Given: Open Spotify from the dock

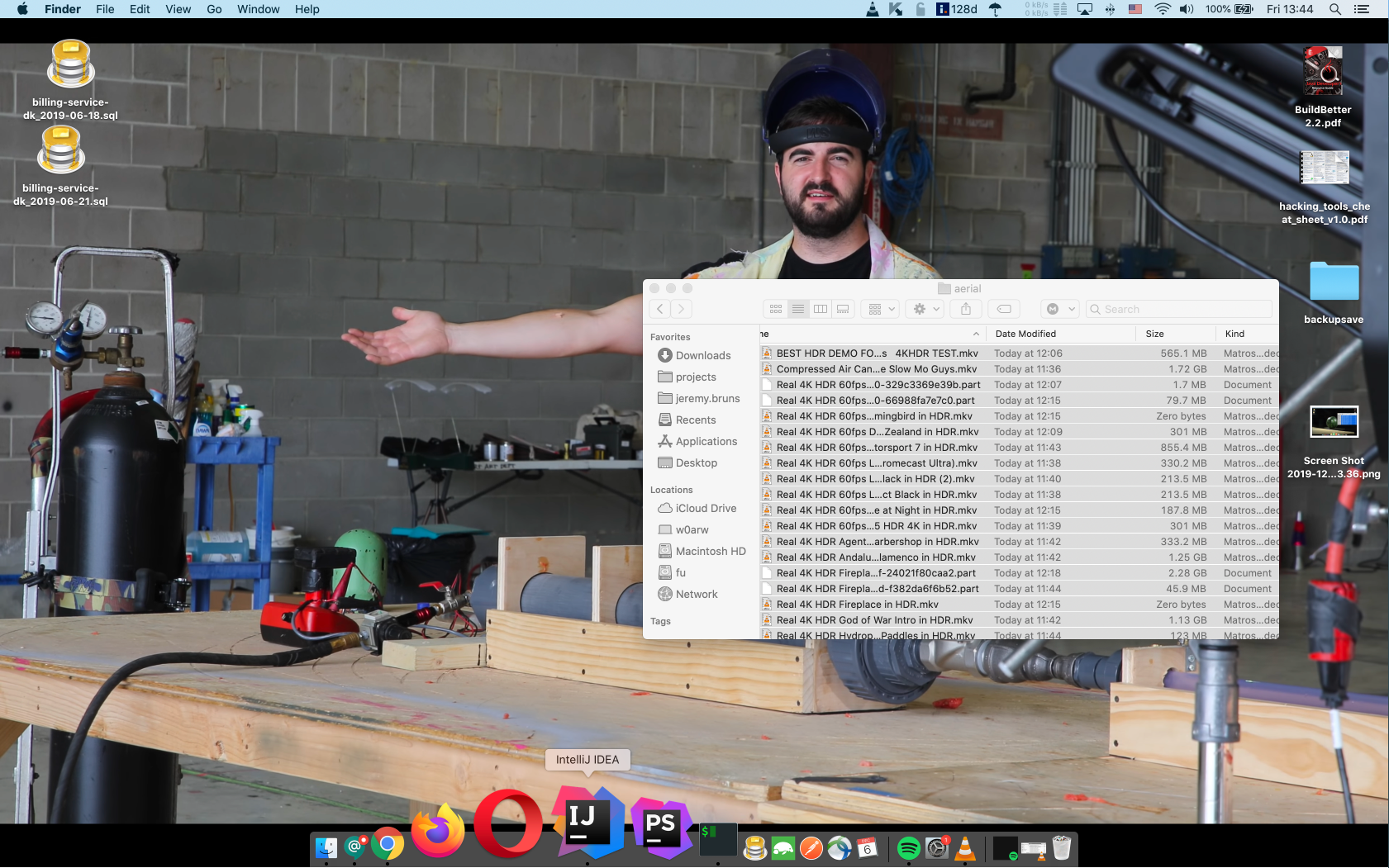Looking at the screenshot, I should pos(909,848).
